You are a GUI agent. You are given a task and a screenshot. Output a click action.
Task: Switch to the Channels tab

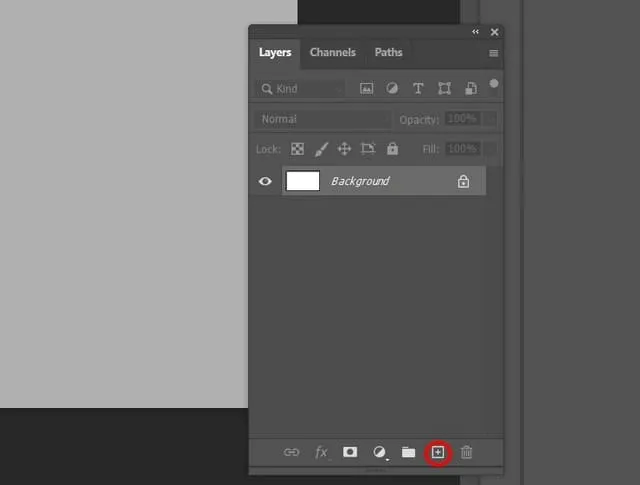click(x=333, y=52)
